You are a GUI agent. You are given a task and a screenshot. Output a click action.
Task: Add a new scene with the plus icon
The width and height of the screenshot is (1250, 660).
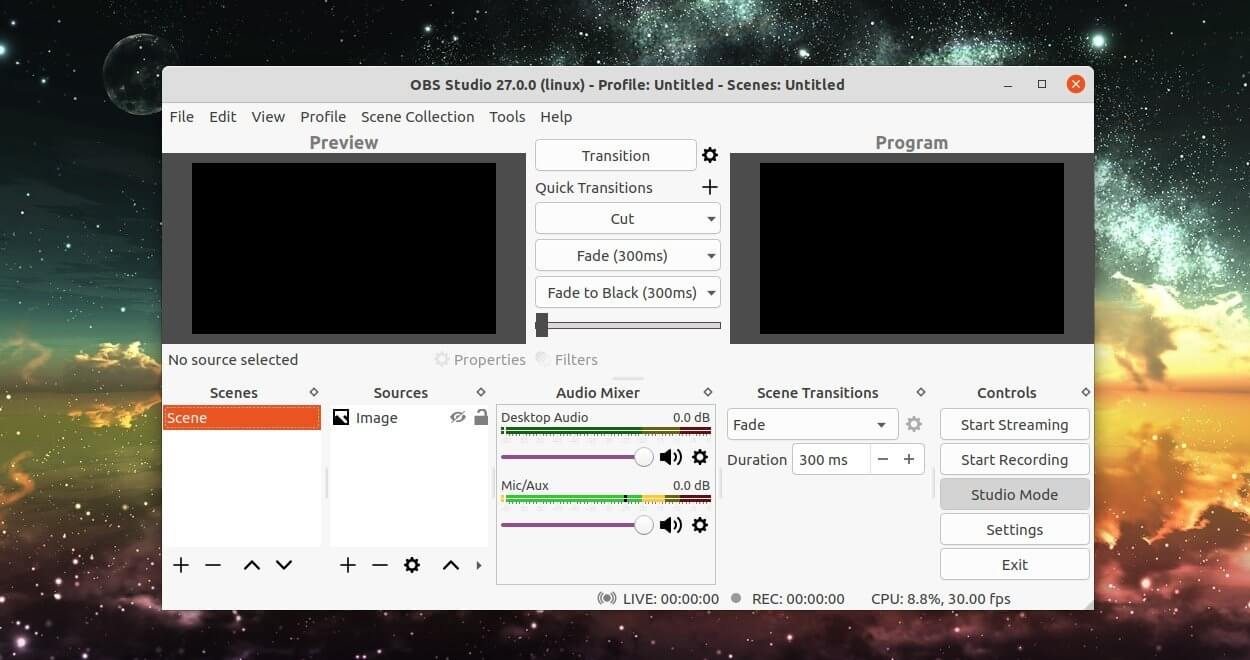pos(181,565)
